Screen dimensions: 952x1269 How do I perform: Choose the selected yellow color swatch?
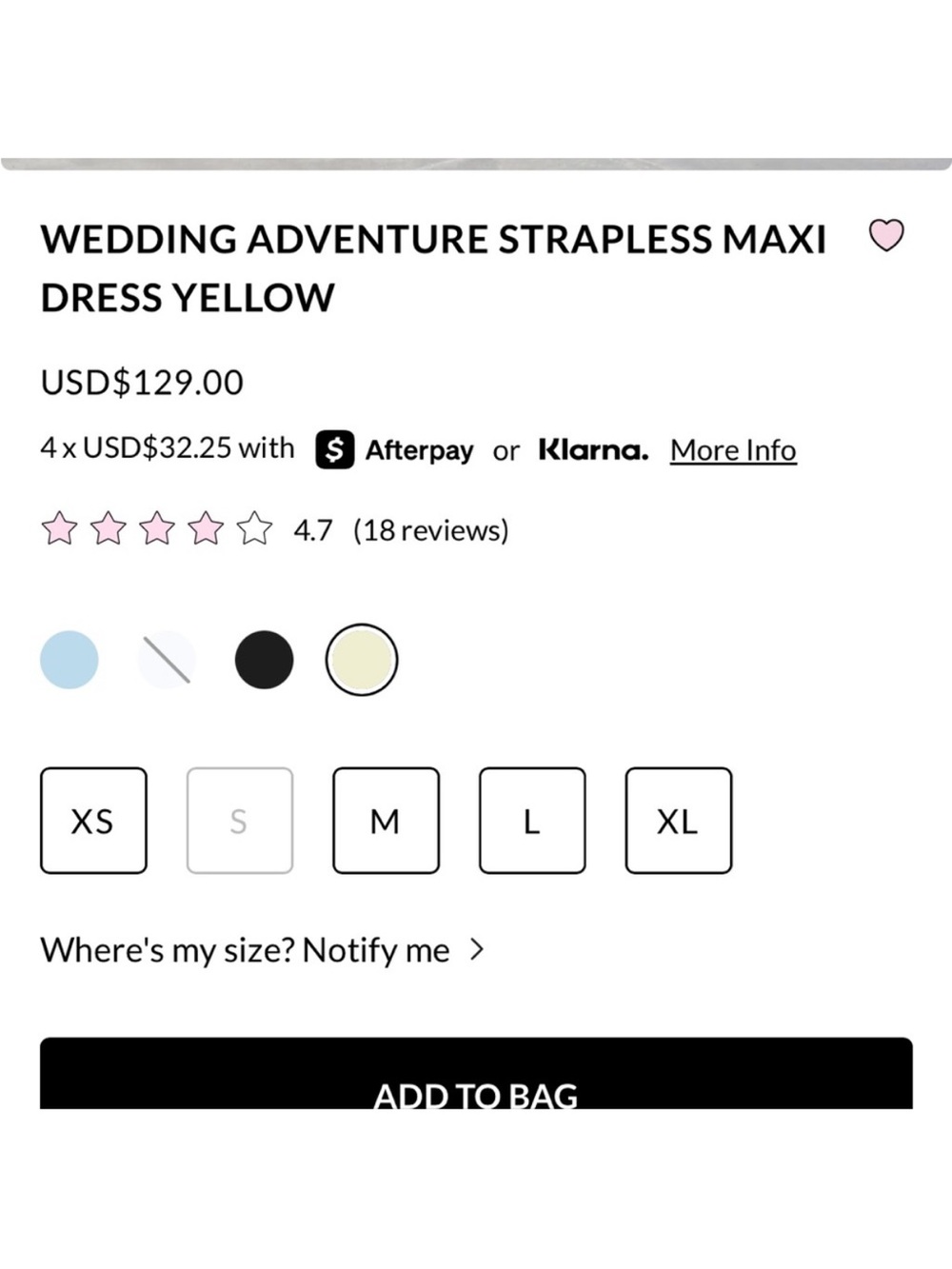362,660
